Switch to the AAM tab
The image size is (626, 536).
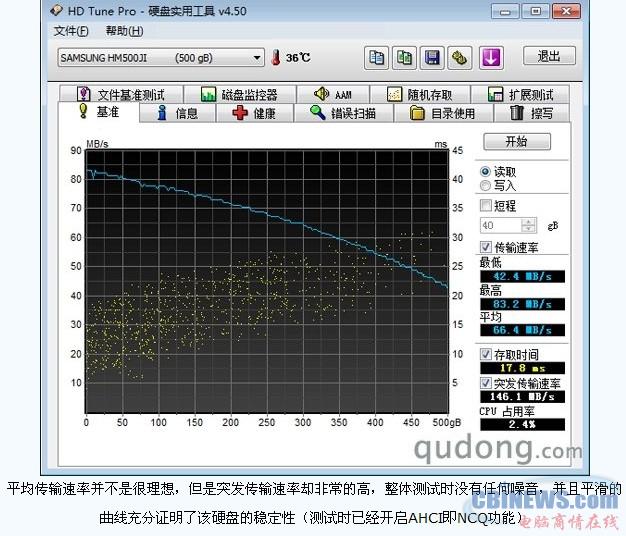coord(333,95)
